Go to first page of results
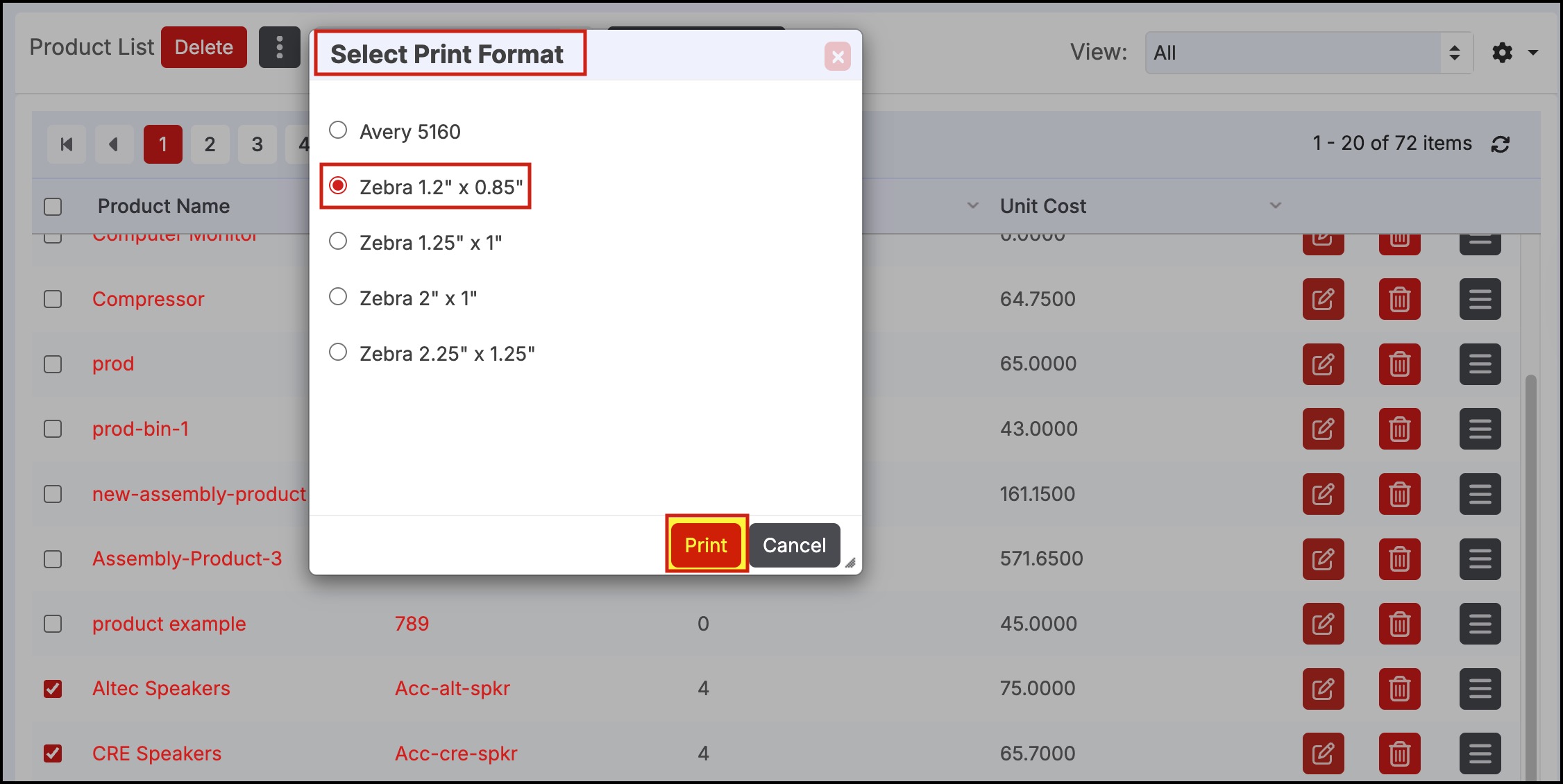The image size is (1563, 784). 67,144
